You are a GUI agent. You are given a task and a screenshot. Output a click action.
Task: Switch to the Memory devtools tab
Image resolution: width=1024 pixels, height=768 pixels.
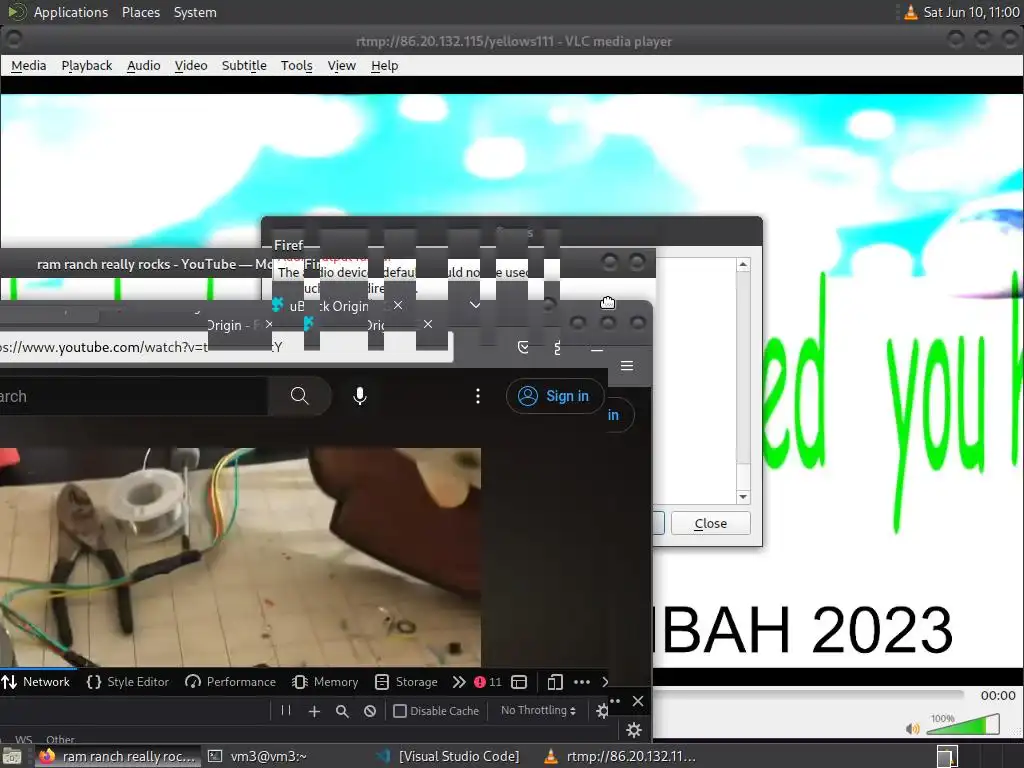(x=326, y=682)
